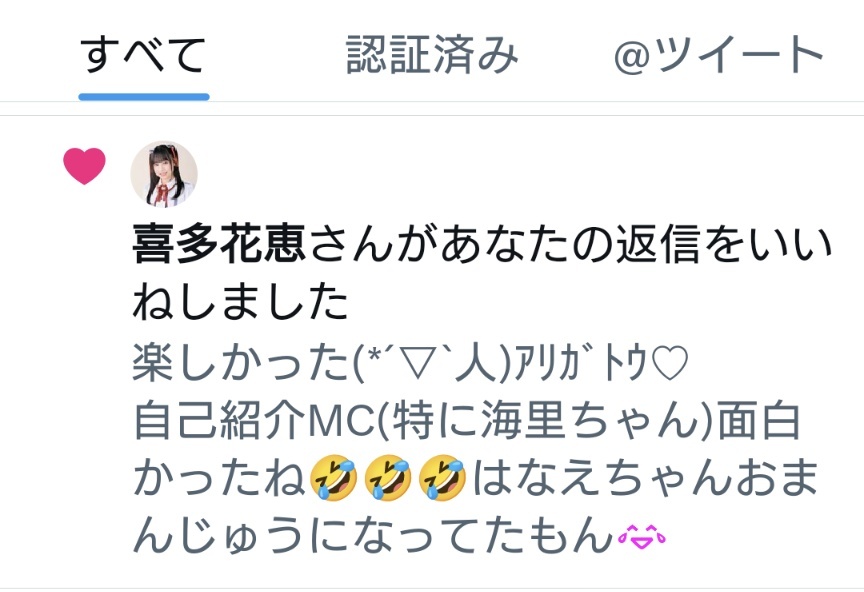864x592 pixels.
Task: Click the blue underline under すべて
Action: pos(144,97)
